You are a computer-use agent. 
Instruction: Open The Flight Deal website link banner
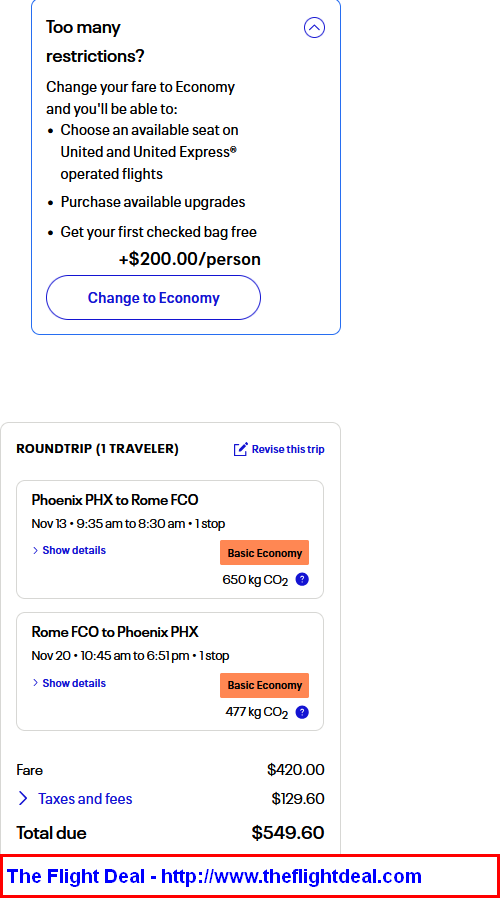(x=250, y=876)
